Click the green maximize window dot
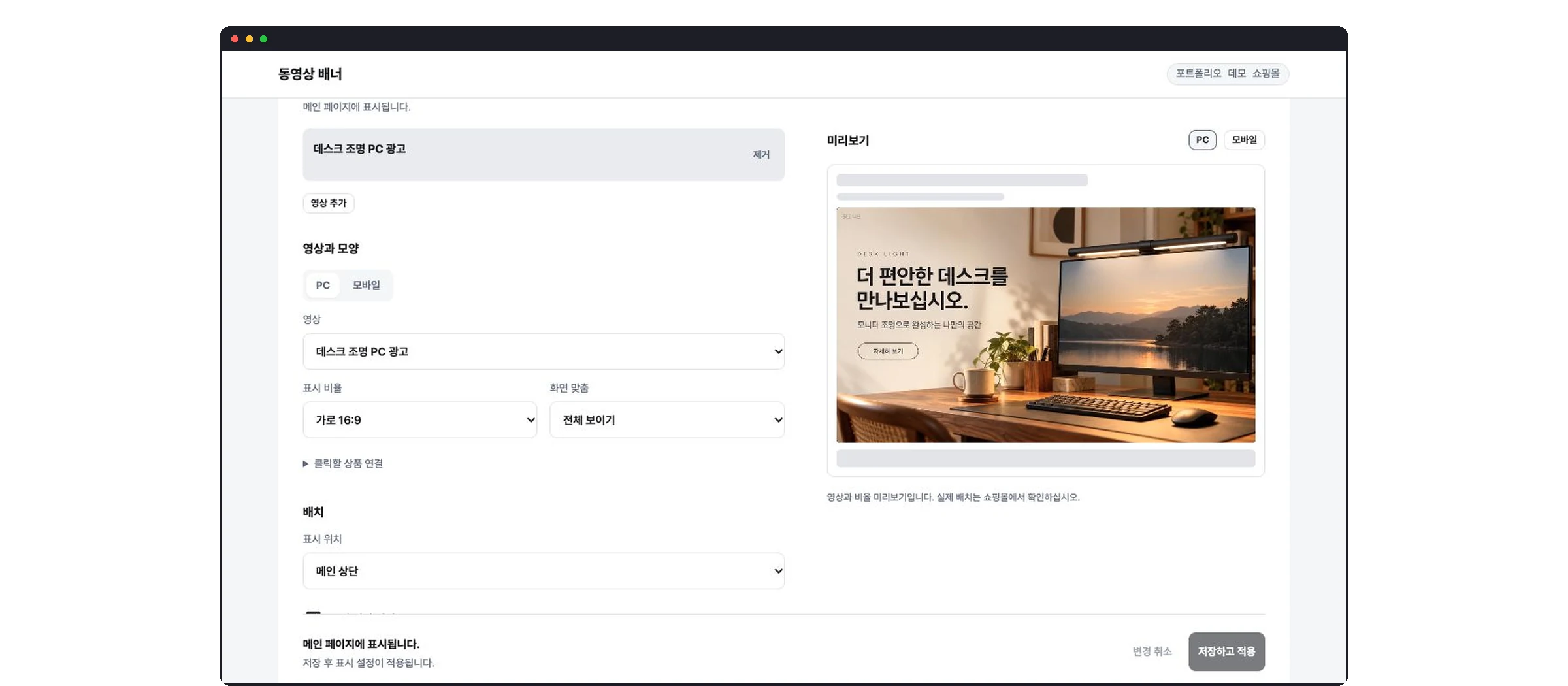 click(264, 39)
